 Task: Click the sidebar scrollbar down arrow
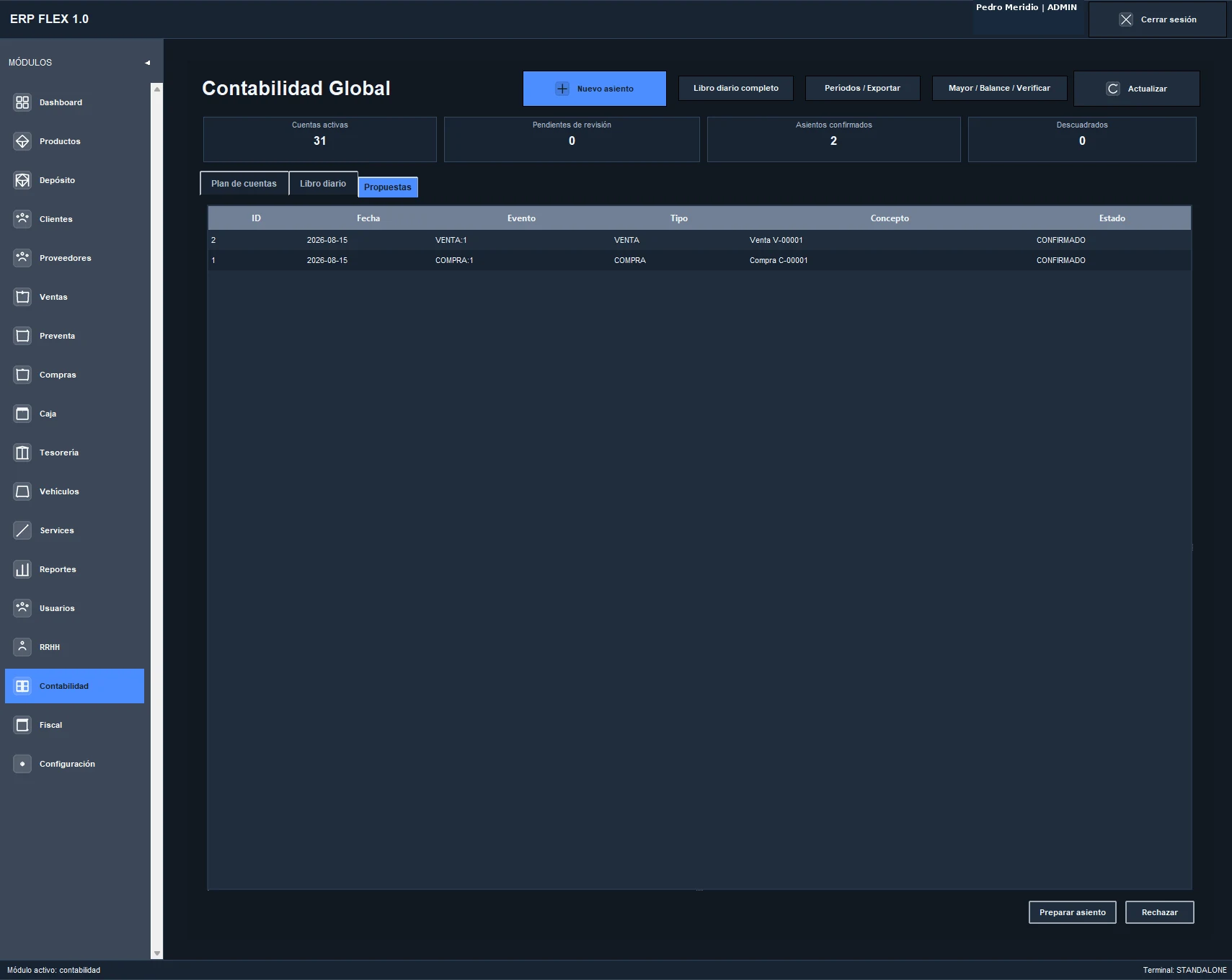(x=156, y=953)
